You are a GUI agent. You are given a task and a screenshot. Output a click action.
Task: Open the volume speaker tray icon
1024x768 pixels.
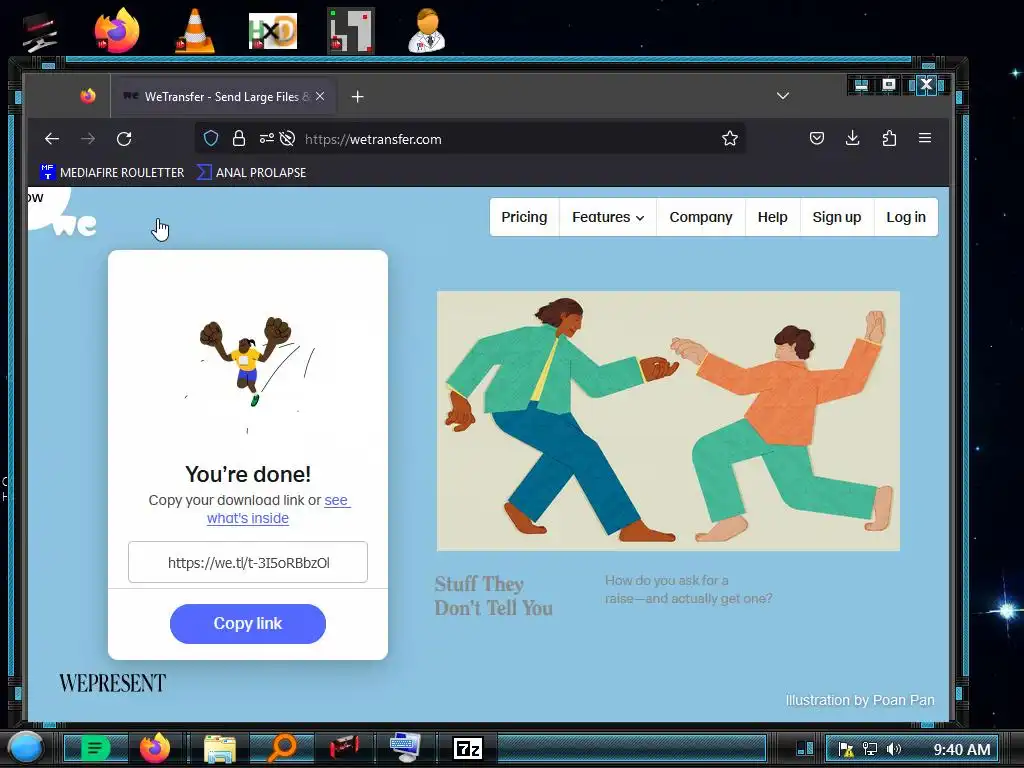click(x=893, y=748)
